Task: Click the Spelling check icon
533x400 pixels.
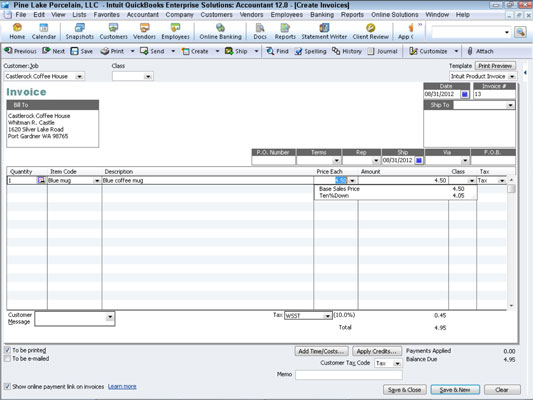Action: [298, 51]
